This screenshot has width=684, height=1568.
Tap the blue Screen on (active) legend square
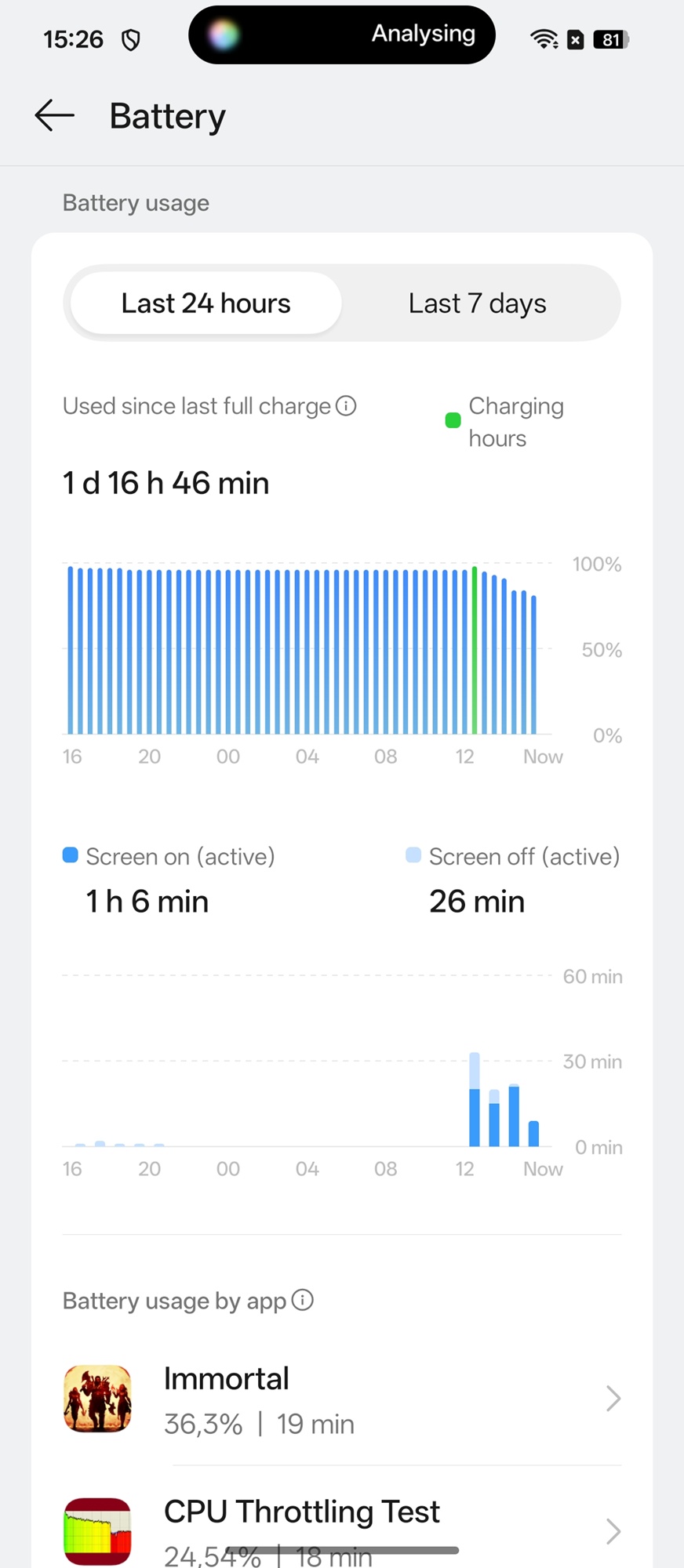coord(71,855)
